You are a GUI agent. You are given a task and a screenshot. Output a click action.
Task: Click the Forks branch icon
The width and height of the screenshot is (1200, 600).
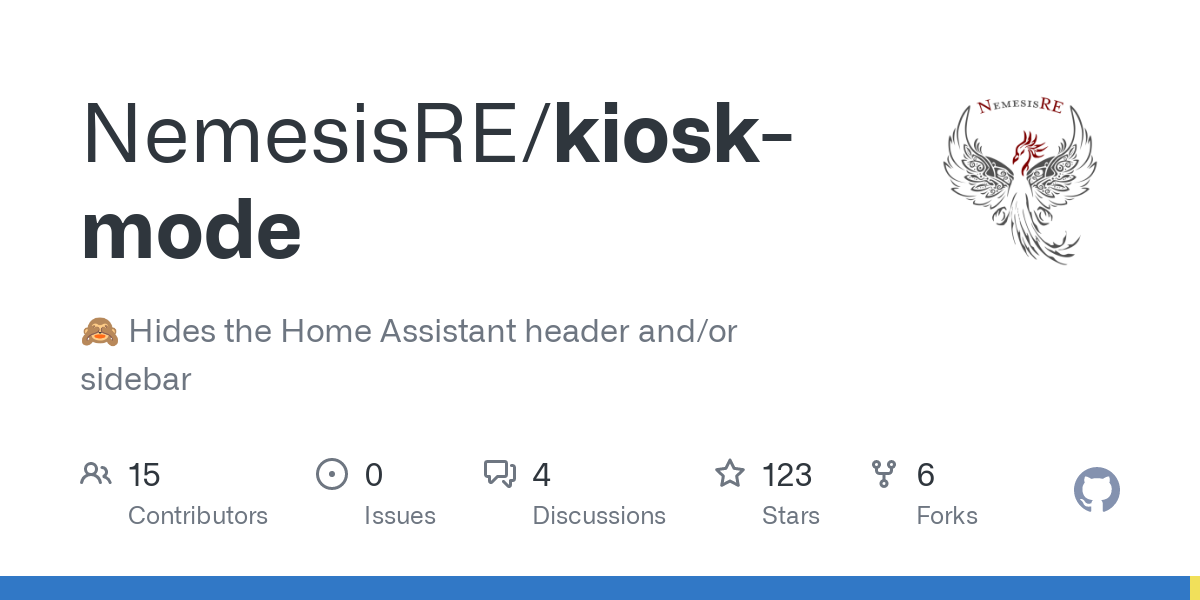(x=884, y=474)
